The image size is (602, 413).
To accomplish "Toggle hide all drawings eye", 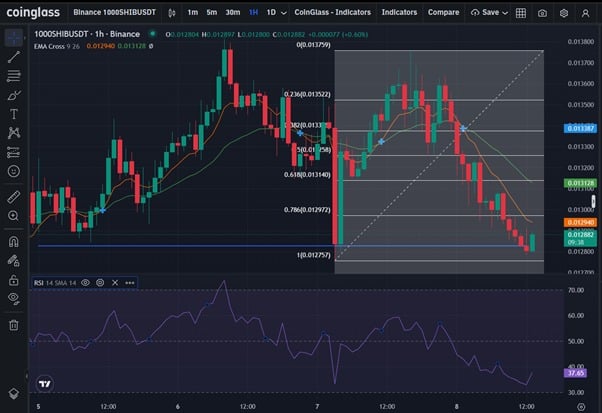I will pos(14,299).
